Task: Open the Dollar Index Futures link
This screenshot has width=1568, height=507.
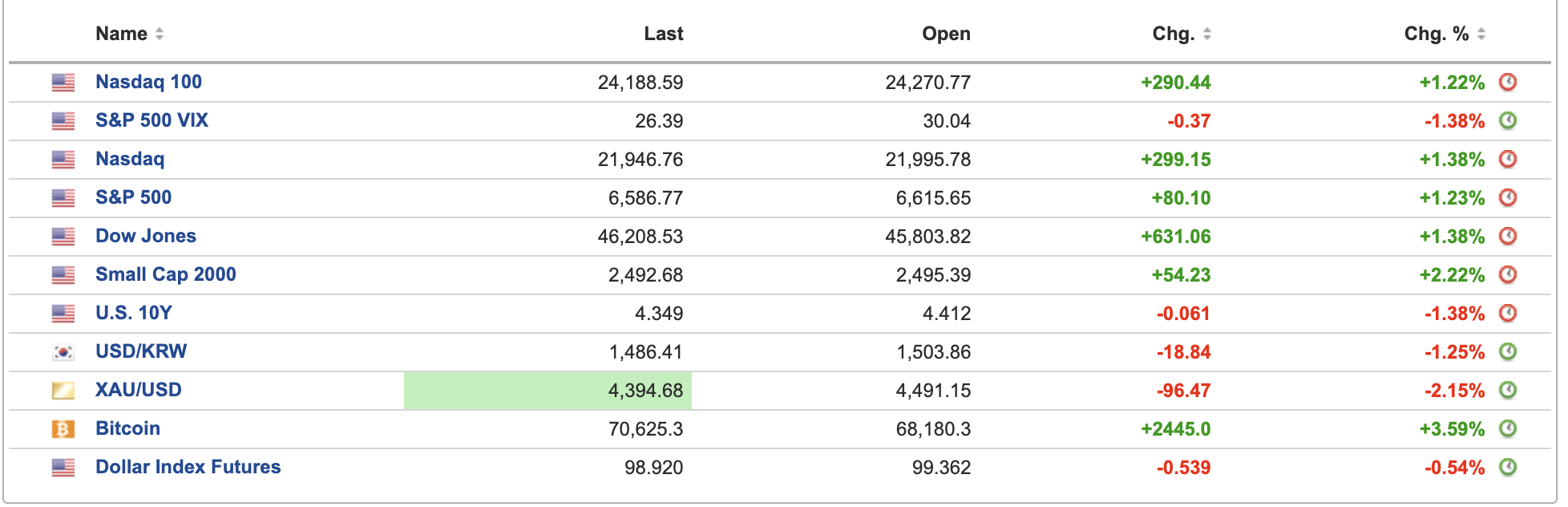Action: point(188,467)
